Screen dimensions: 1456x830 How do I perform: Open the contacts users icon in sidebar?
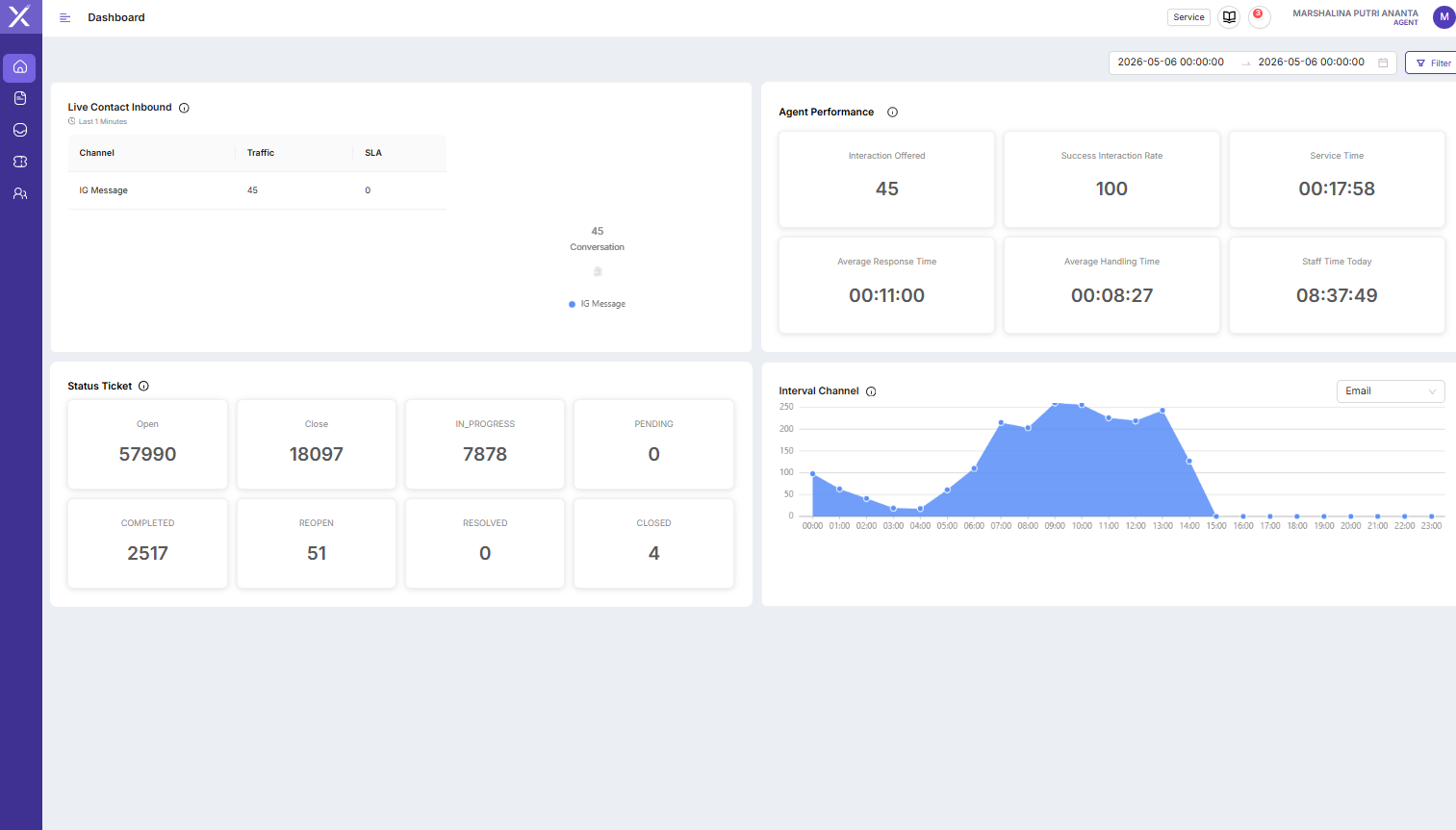pos(19,193)
